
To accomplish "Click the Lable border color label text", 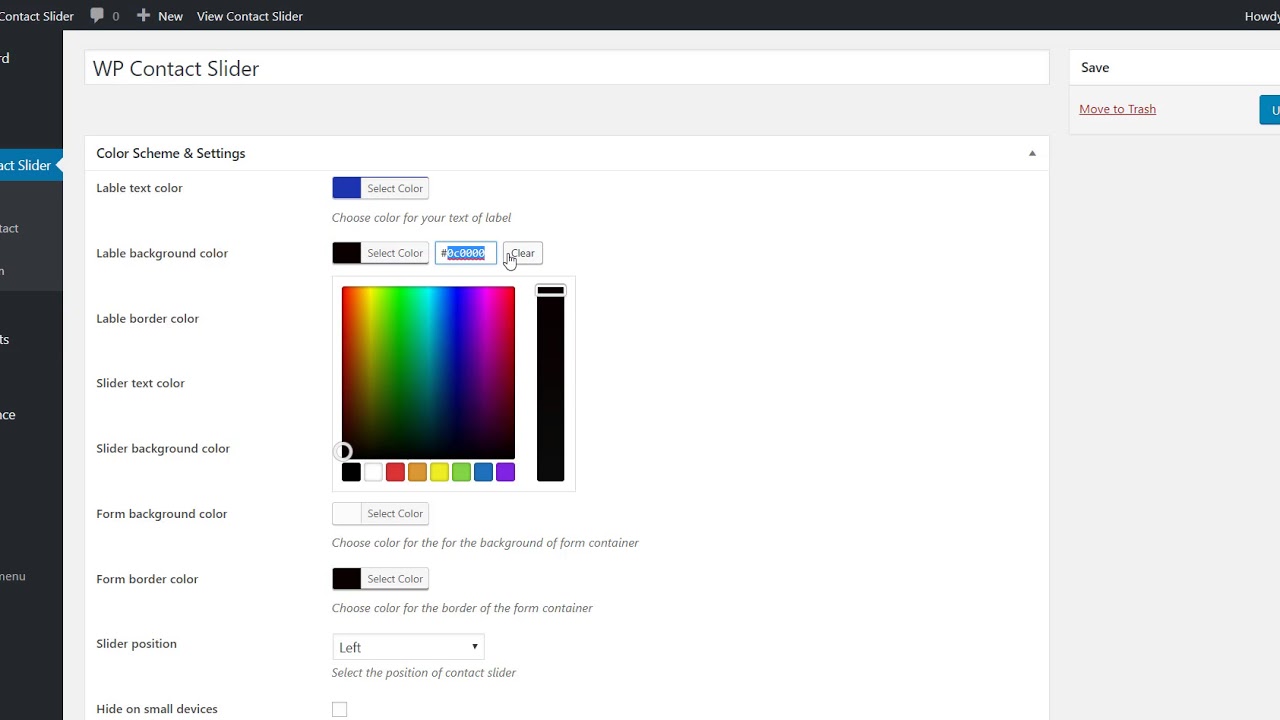I will tap(147, 318).
